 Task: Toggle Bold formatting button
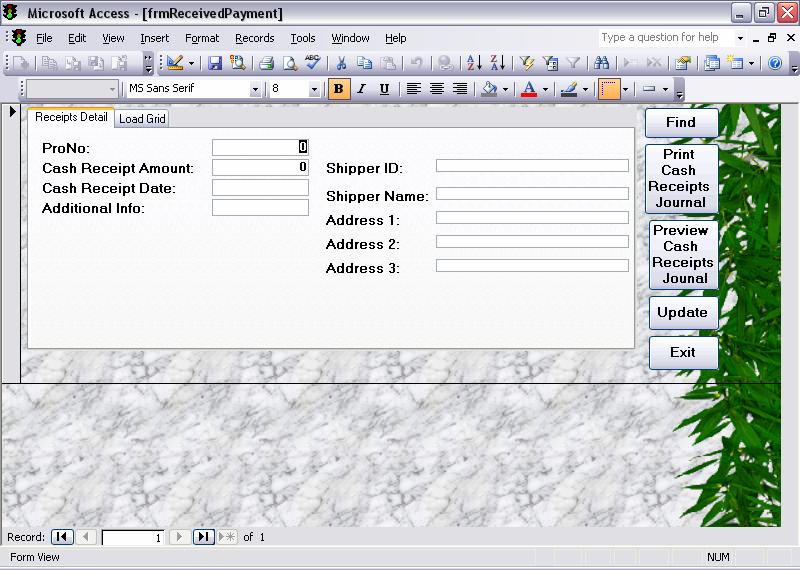(x=338, y=89)
